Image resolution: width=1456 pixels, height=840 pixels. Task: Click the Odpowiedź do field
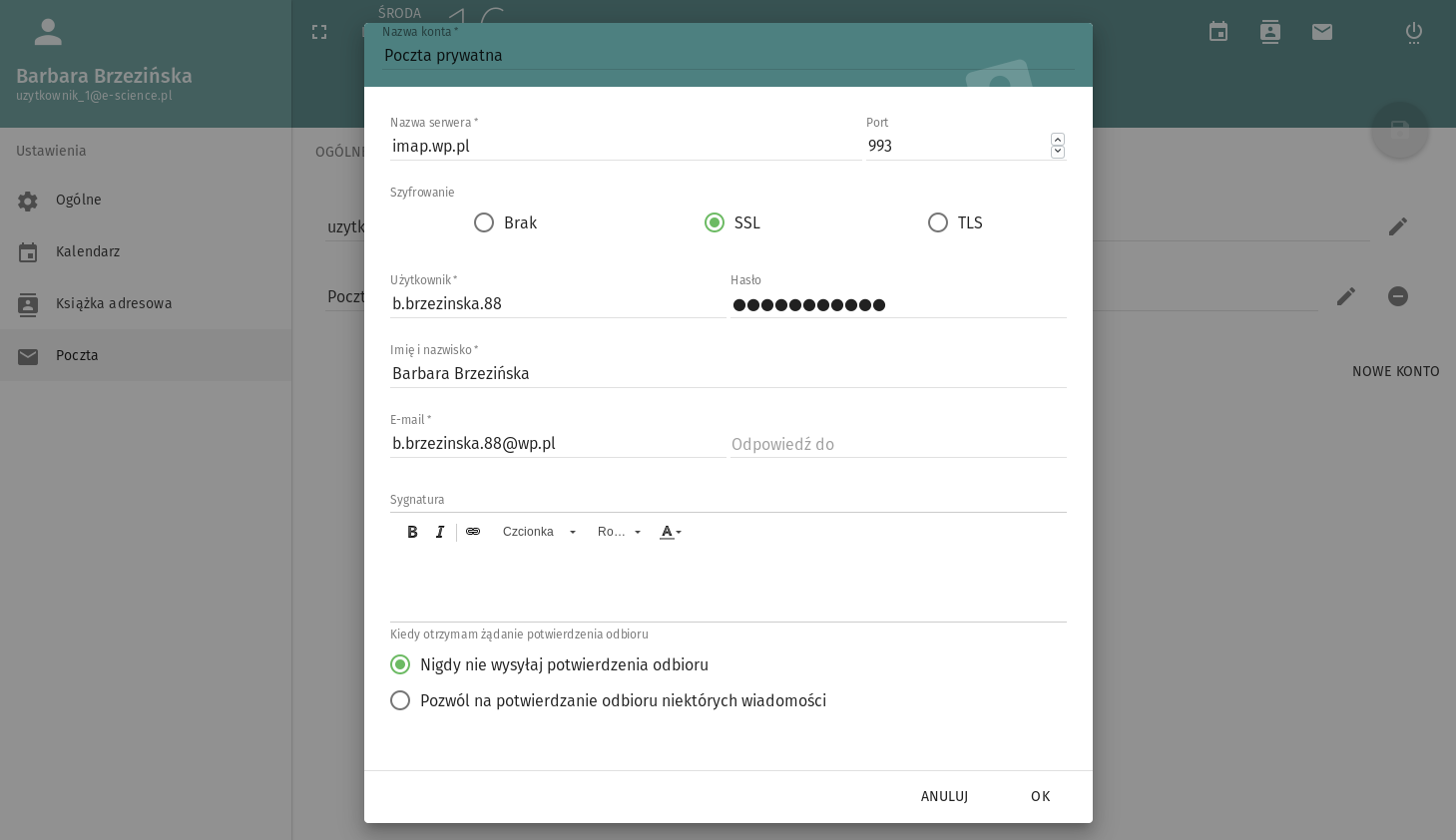tap(898, 443)
